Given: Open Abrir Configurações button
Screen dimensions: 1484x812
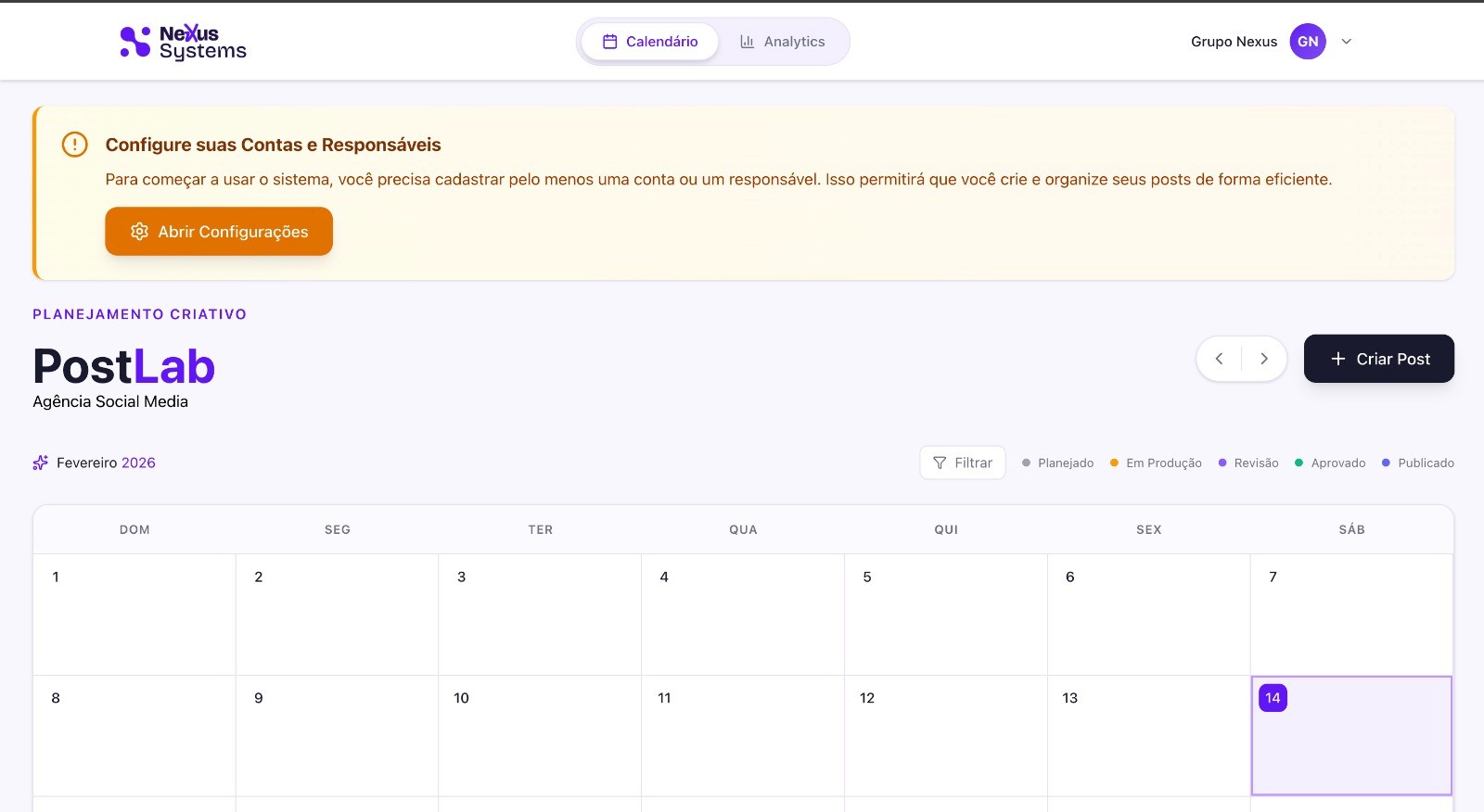Looking at the screenshot, I should click(219, 232).
